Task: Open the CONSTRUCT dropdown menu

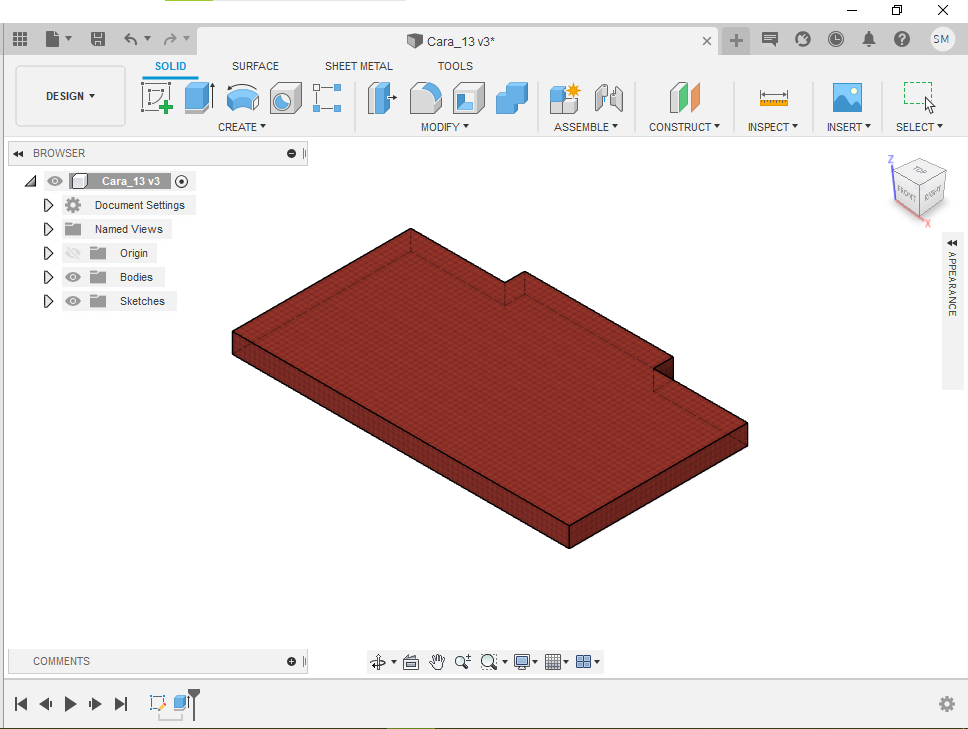Action: coord(685,127)
